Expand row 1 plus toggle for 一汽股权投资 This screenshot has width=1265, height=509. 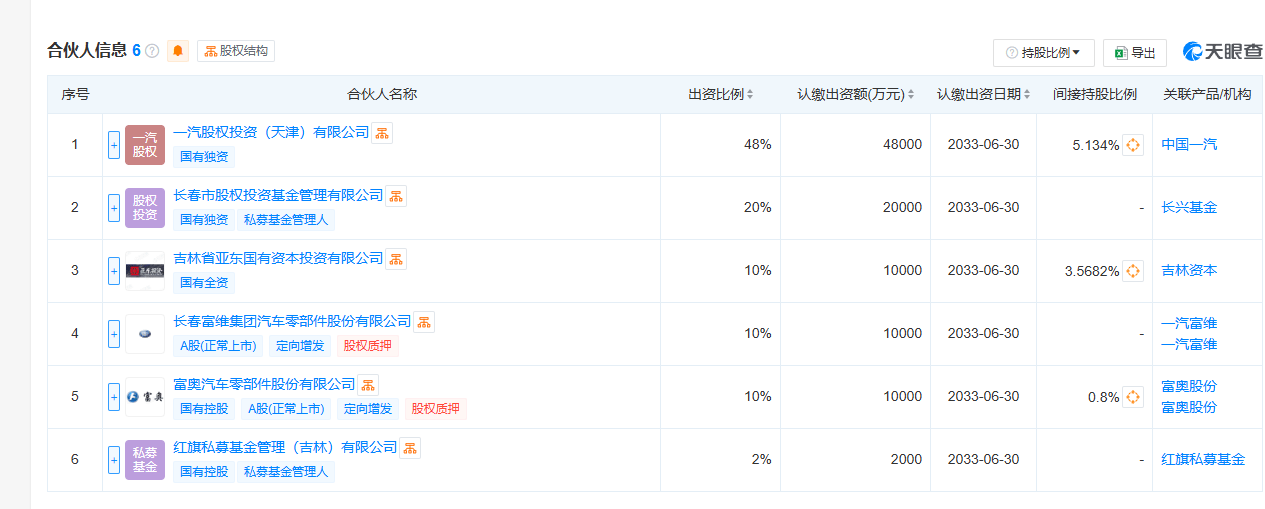coord(114,145)
